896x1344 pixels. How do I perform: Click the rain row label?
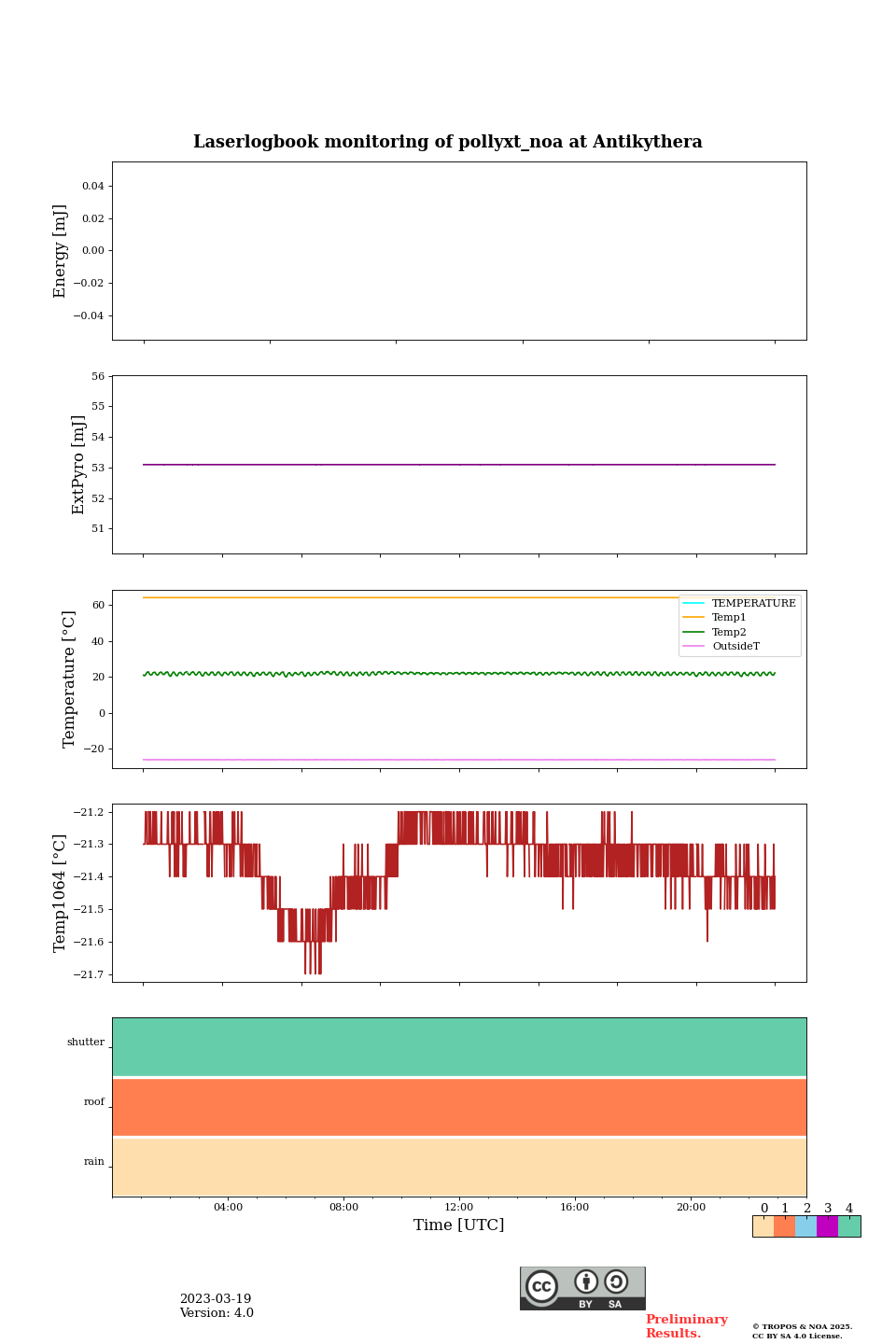coord(94,1161)
